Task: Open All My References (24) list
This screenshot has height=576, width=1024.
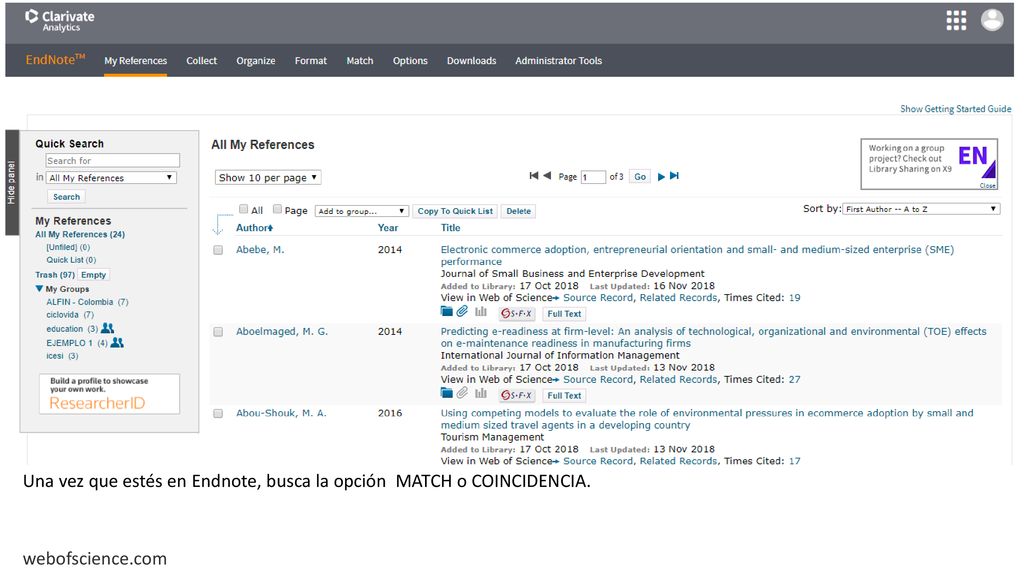Action: [80, 234]
